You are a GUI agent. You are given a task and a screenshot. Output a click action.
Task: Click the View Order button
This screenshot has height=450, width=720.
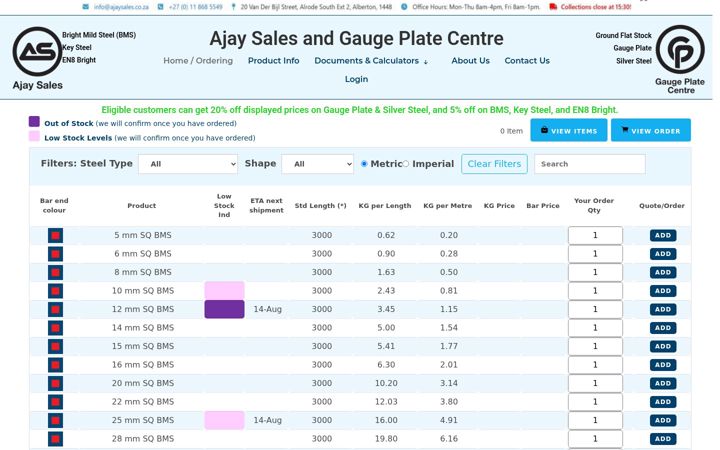(x=651, y=130)
